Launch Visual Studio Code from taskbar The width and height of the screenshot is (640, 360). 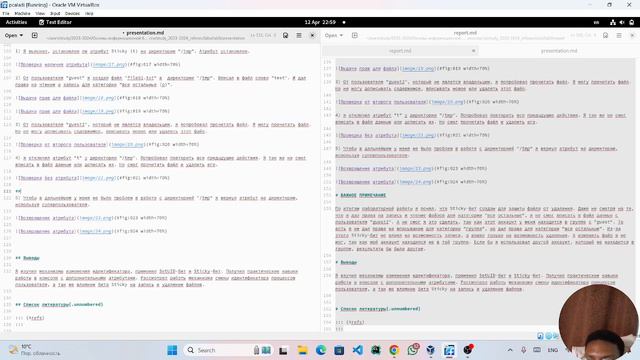pyautogui.click(x=358, y=350)
